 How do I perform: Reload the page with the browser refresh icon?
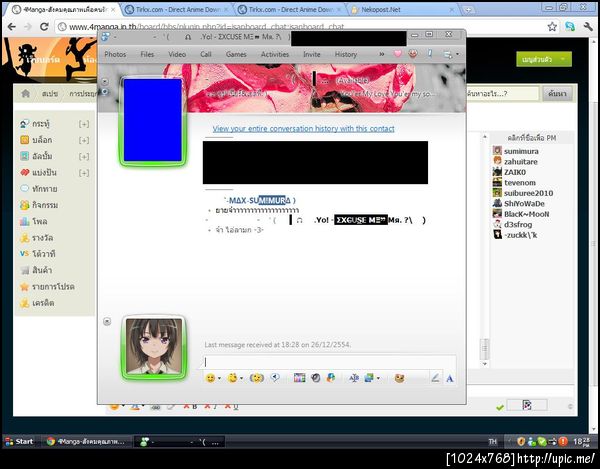tap(44, 26)
